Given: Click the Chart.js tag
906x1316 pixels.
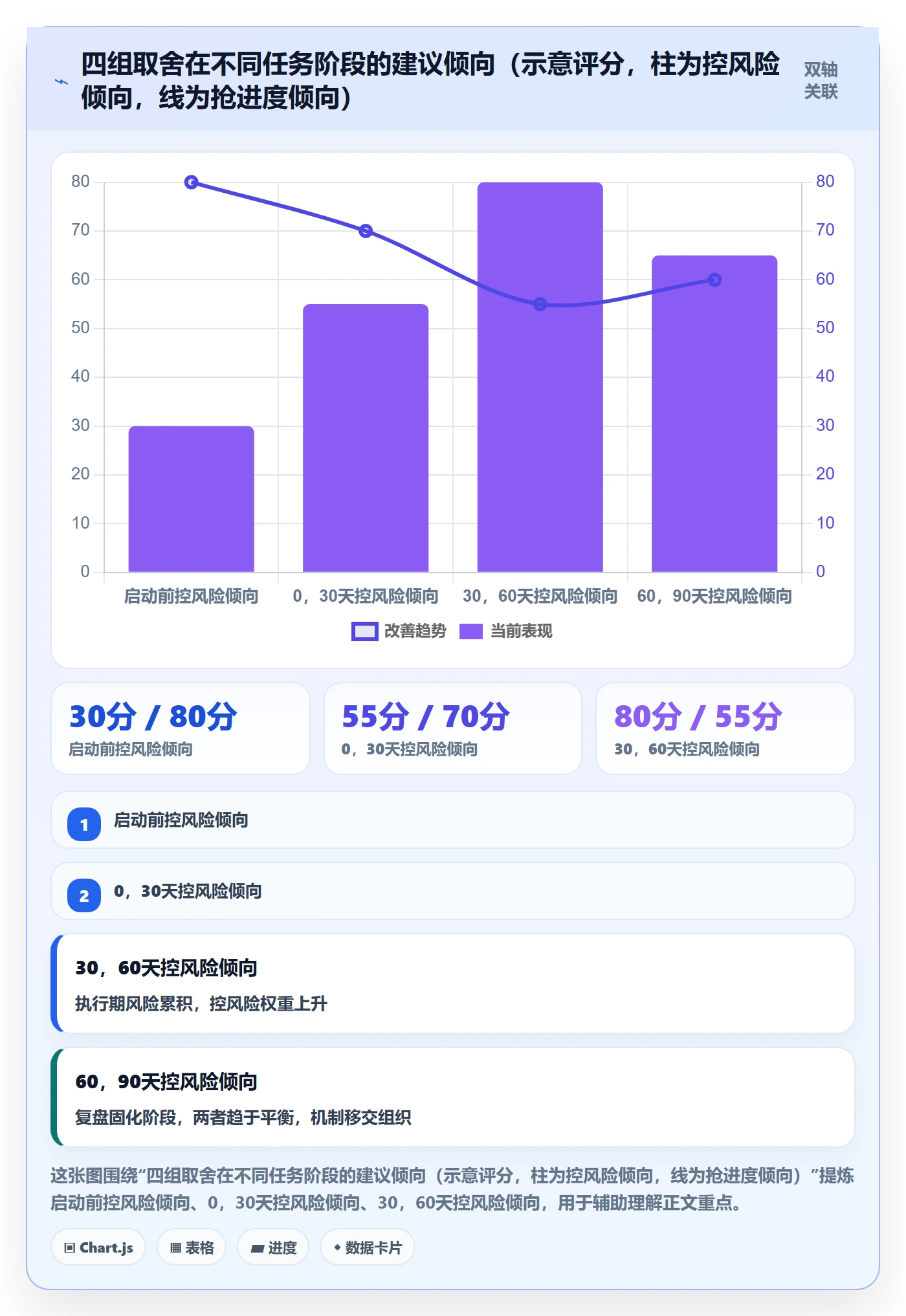Looking at the screenshot, I should click(x=98, y=1247).
